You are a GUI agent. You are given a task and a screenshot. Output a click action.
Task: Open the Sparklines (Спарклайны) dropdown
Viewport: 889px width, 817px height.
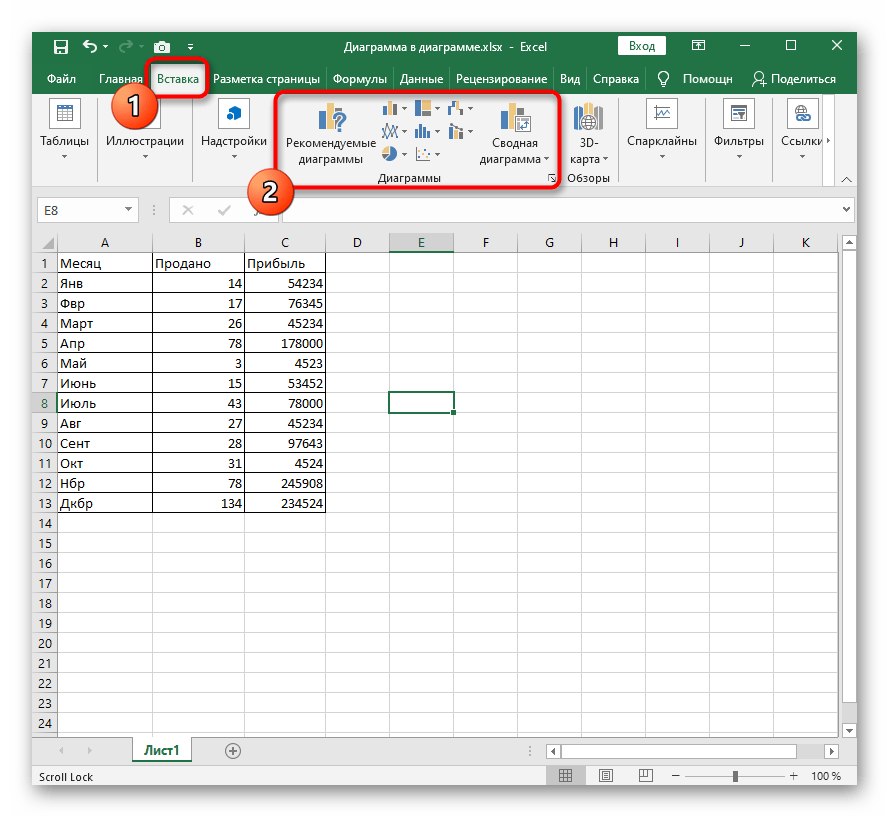coord(661,130)
